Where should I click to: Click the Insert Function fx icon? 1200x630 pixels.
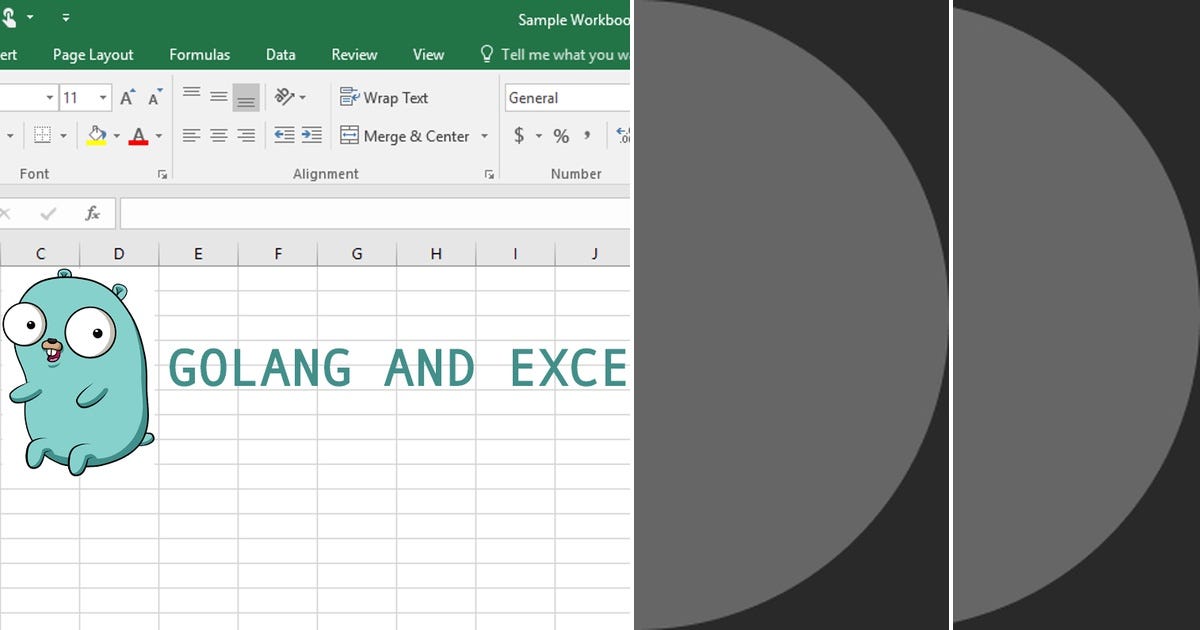pyautogui.click(x=93, y=212)
